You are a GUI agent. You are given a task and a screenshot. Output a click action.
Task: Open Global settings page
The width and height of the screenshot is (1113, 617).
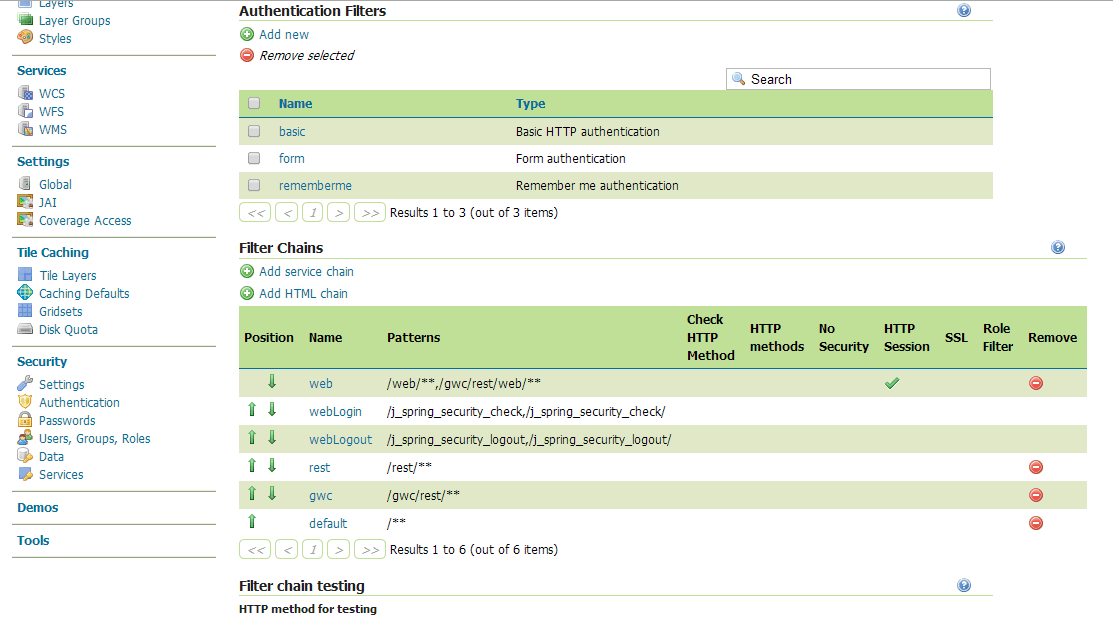click(55, 184)
